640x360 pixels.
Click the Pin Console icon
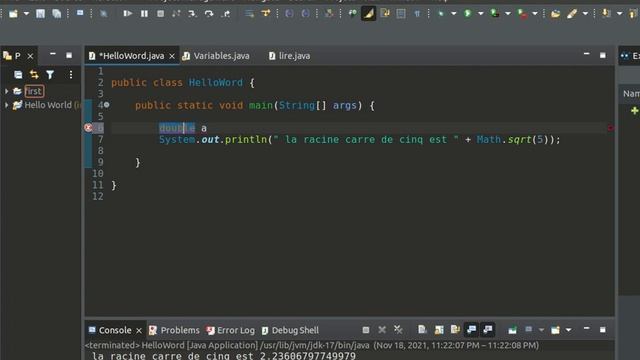pyautogui.click(x=513, y=330)
